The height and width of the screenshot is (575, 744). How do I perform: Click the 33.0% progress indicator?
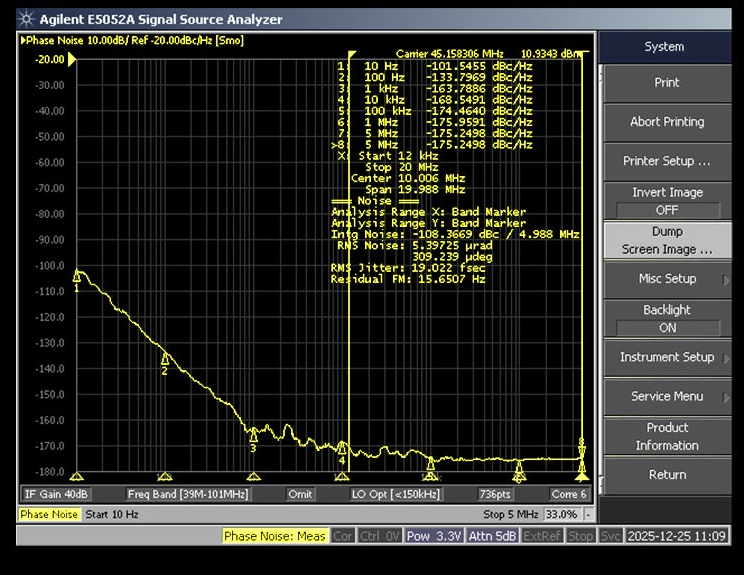(x=562, y=515)
